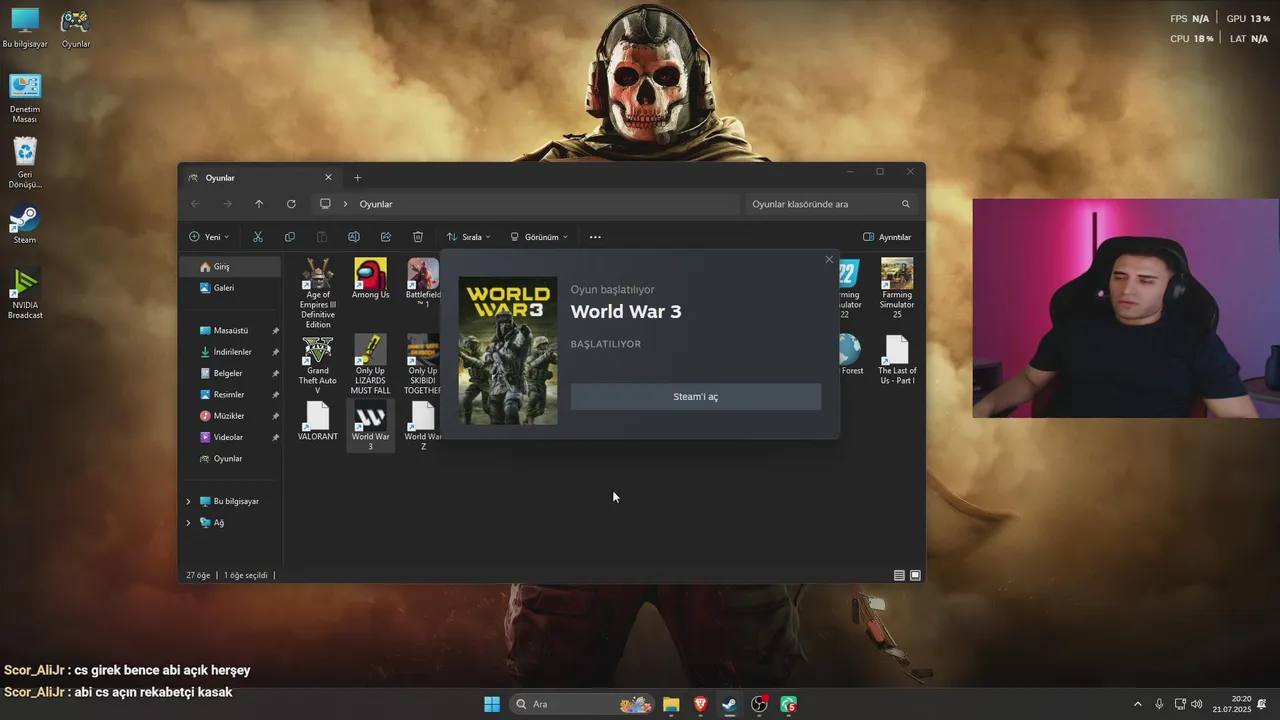
Task: Click the address bar computer icon
Action: point(325,204)
